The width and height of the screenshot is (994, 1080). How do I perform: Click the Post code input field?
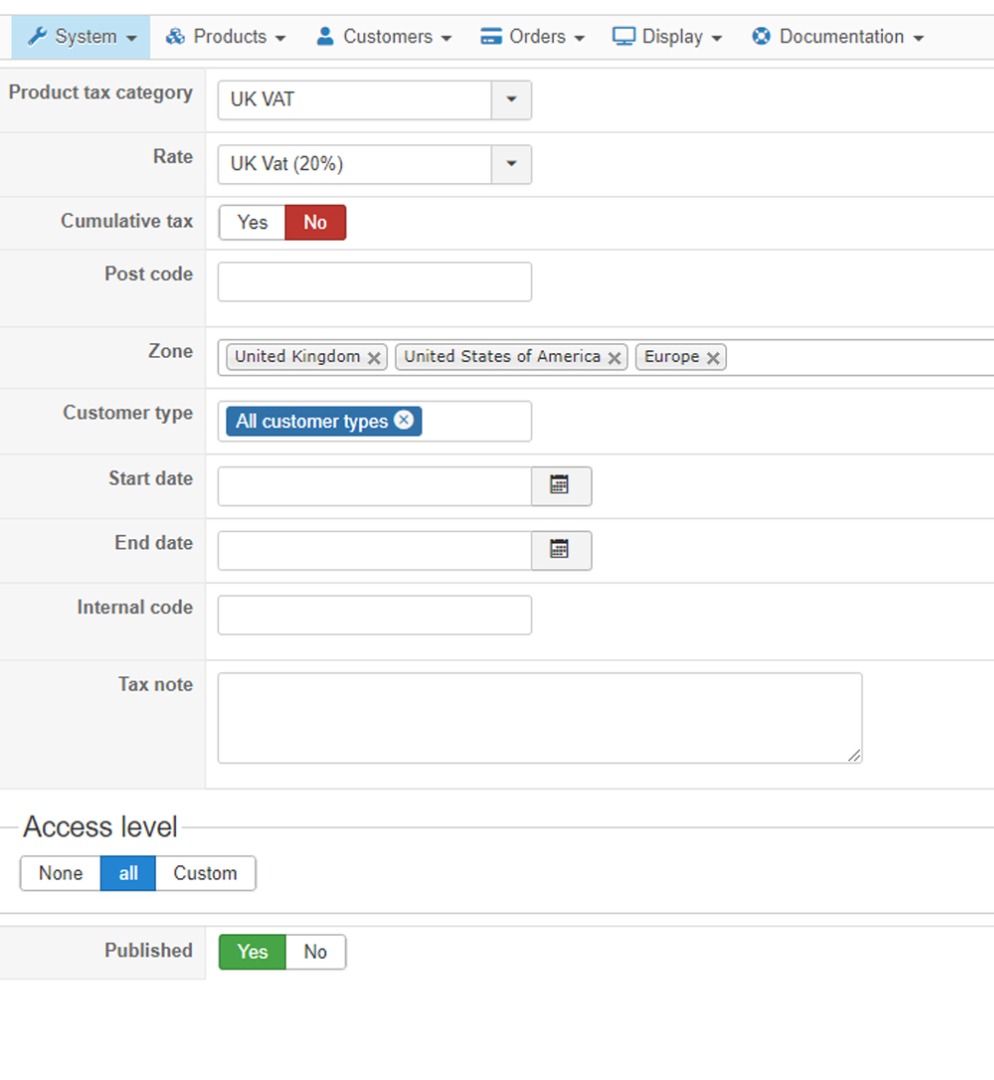[374, 282]
